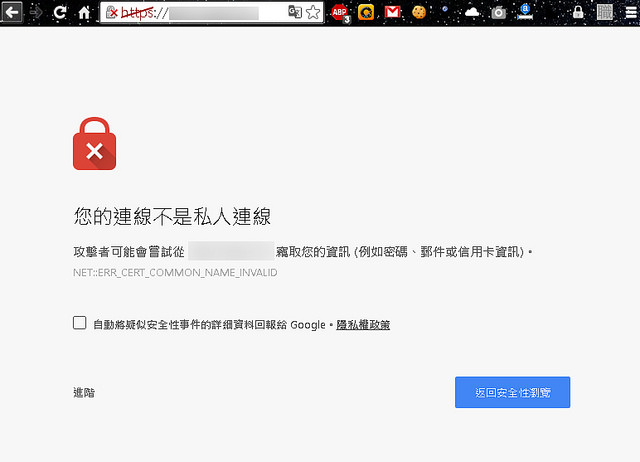Click the padlock extension icon

point(578,13)
